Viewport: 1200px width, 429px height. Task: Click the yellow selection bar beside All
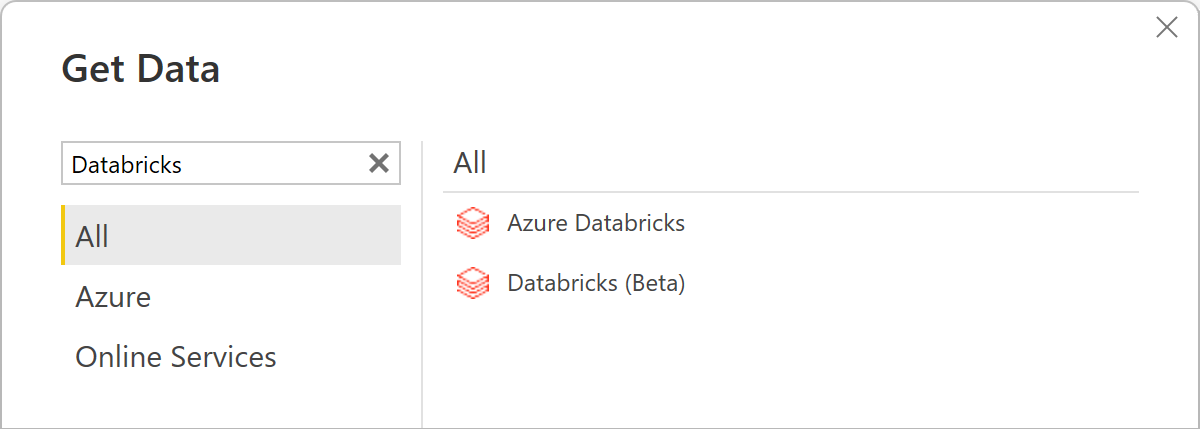pos(63,236)
